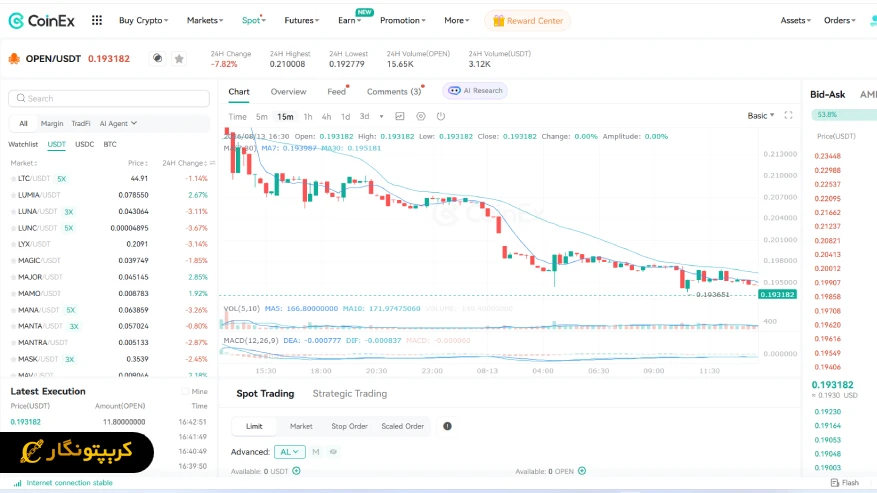Screen dimensions: 877x493
Task: Open the Futures dropdown menu
Action: pos(302,20)
